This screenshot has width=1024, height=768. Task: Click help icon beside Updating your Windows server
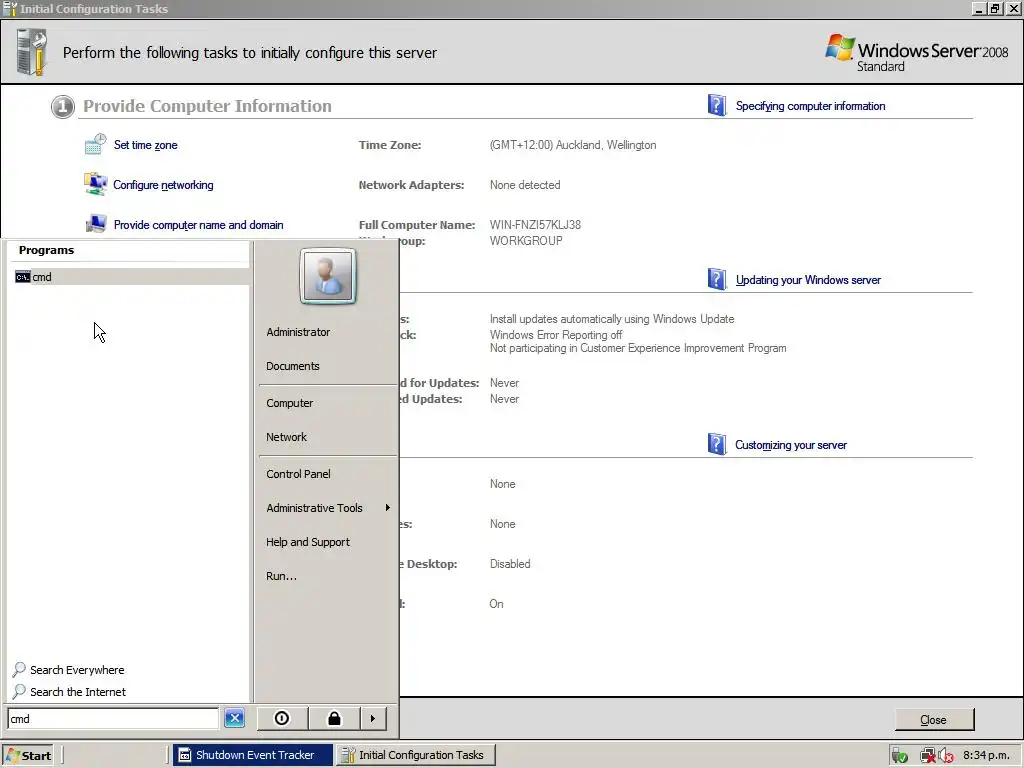click(717, 279)
